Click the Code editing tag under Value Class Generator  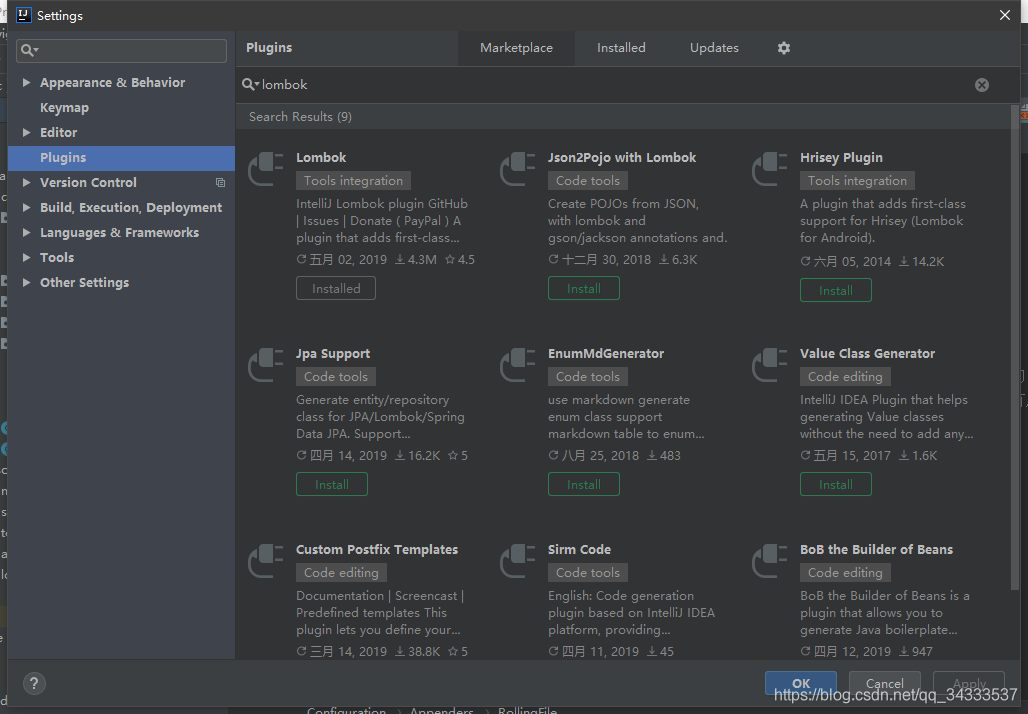tap(844, 376)
